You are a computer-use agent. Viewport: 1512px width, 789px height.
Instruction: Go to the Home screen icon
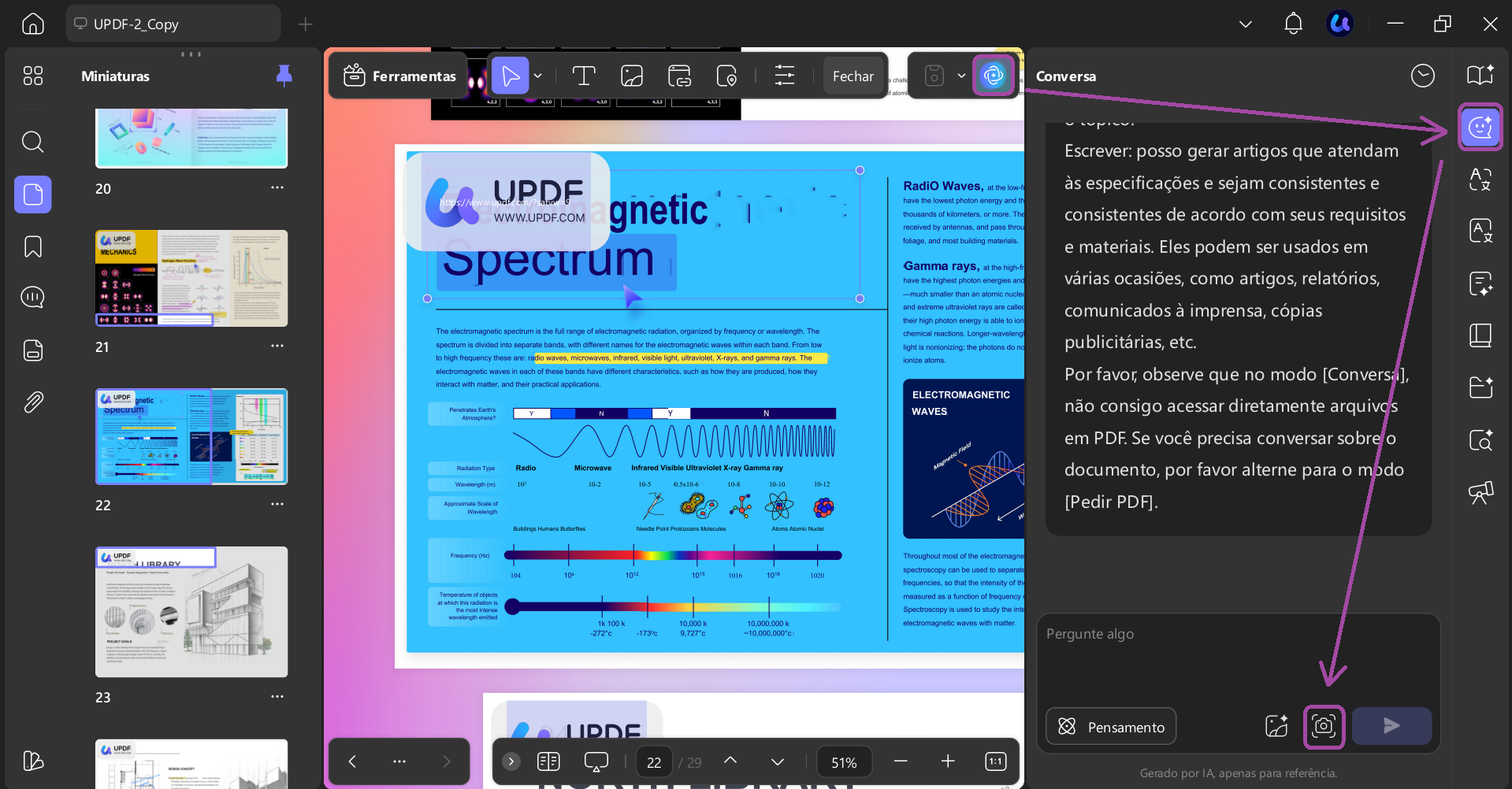33,24
